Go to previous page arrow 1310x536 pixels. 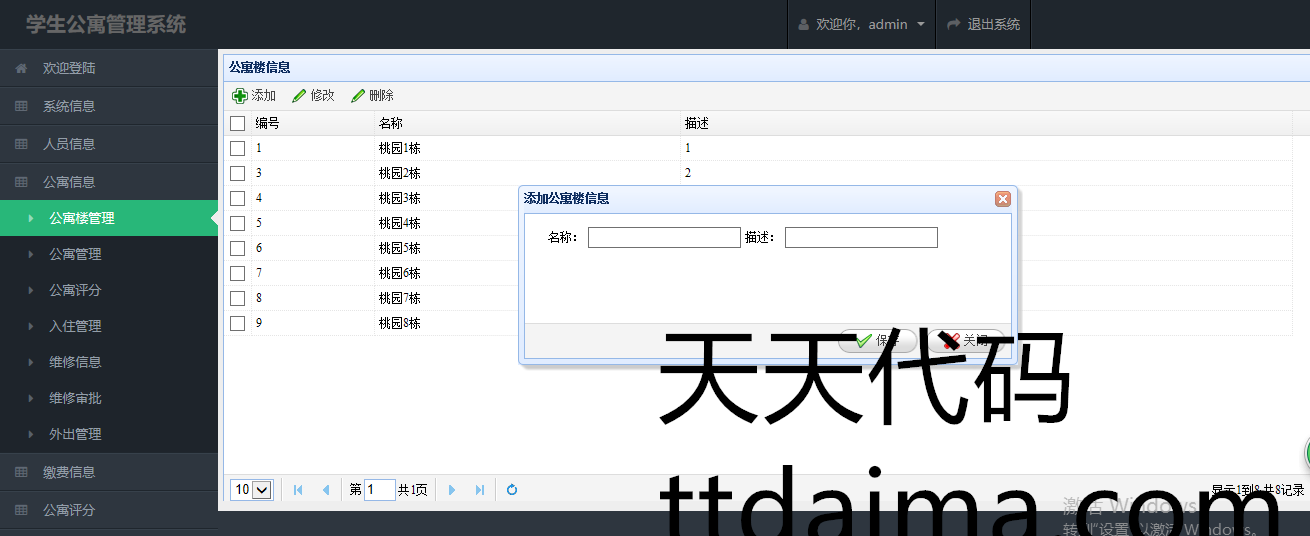click(x=326, y=490)
